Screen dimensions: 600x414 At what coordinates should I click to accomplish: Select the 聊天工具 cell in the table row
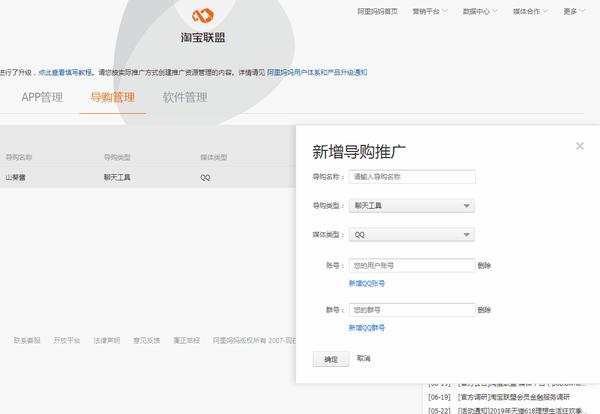117,178
